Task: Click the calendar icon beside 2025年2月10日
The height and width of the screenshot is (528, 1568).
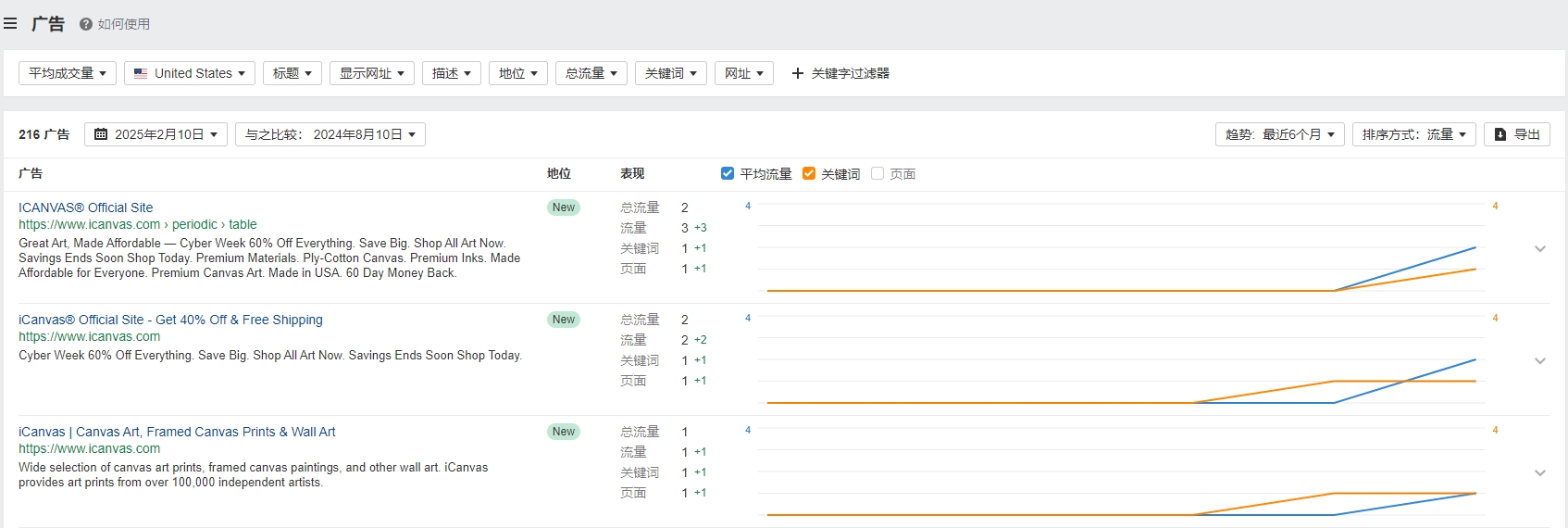Action: click(x=101, y=134)
